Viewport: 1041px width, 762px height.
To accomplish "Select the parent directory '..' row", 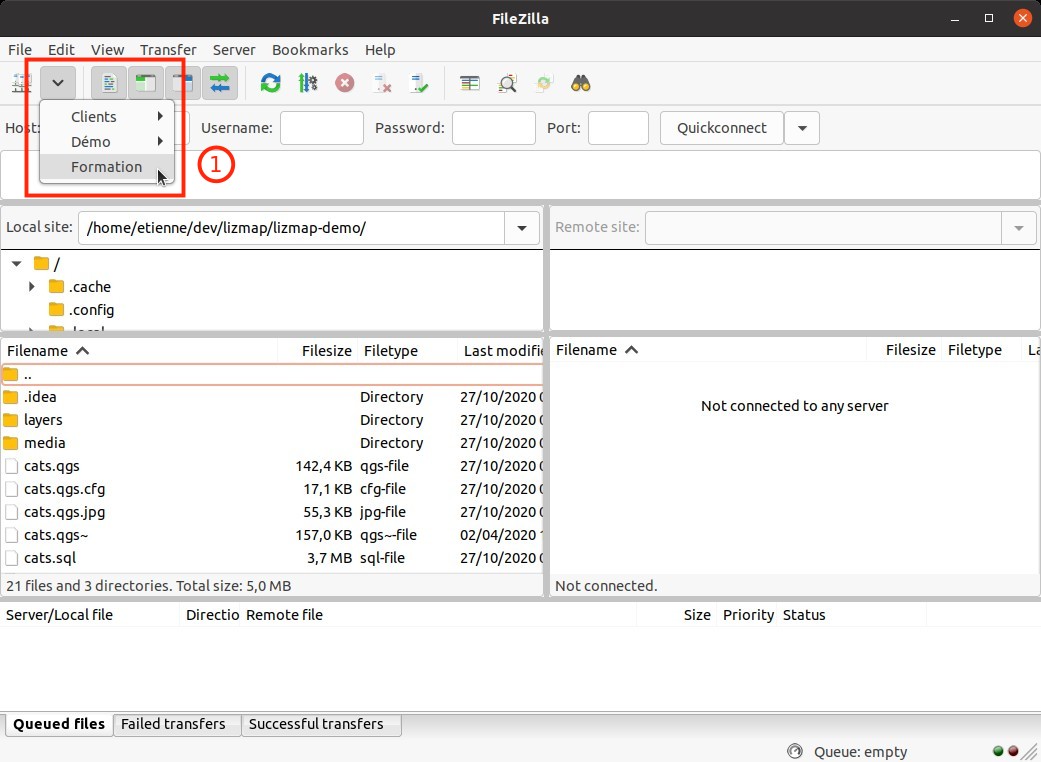I will (x=272, y=374).
